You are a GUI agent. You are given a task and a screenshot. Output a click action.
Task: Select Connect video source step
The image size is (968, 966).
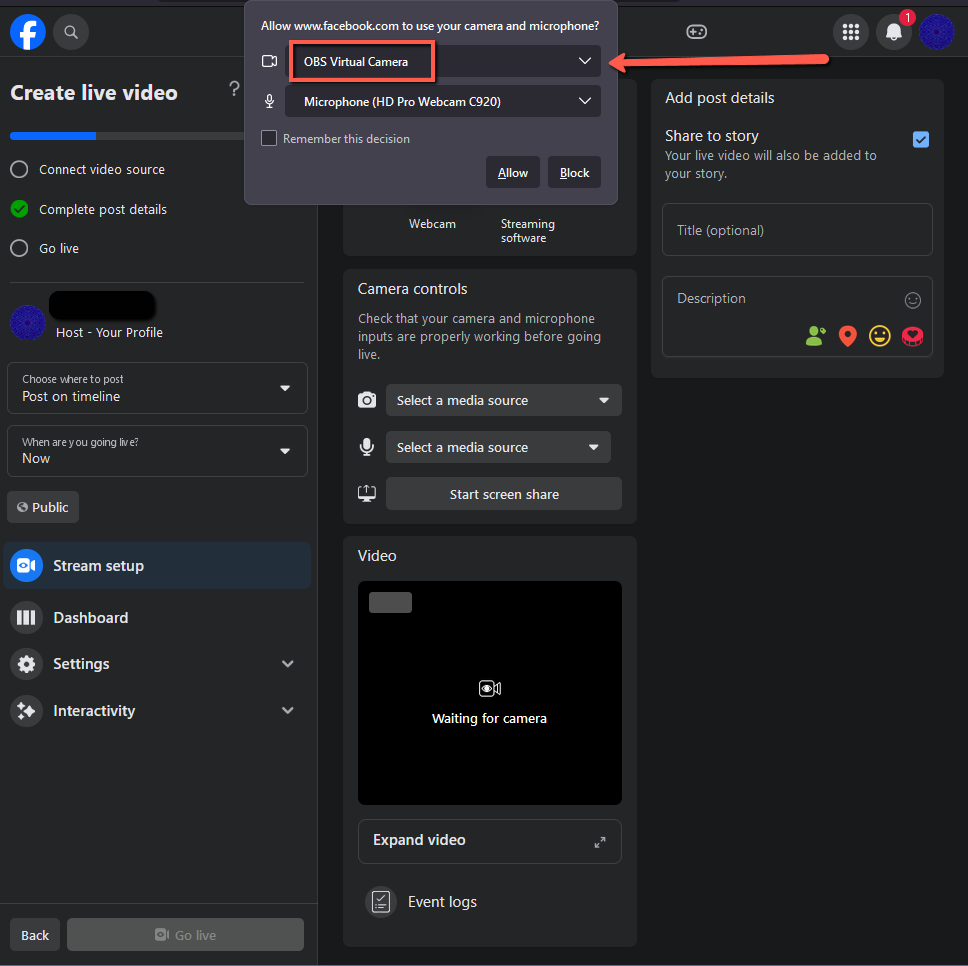coord(88,169)
